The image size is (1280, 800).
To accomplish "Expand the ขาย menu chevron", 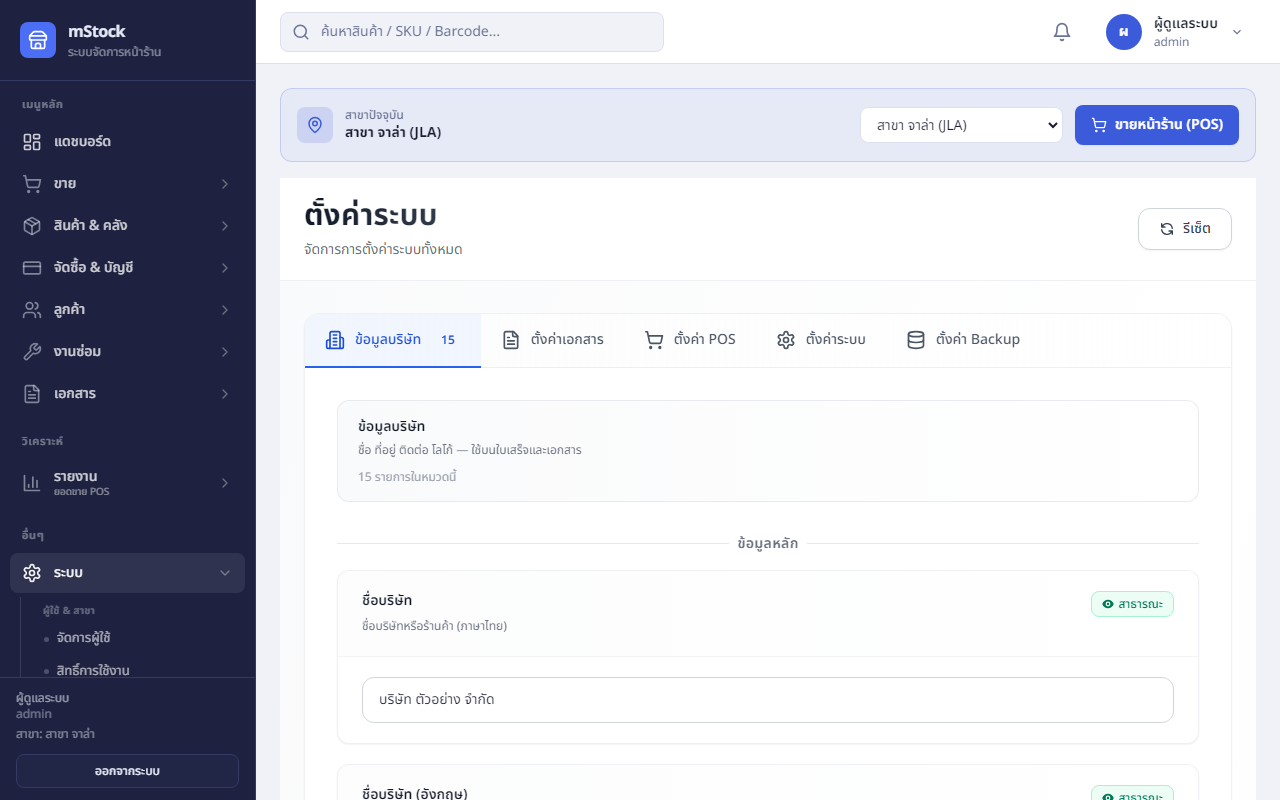I will pyautogui.click(x=225, y=184).
